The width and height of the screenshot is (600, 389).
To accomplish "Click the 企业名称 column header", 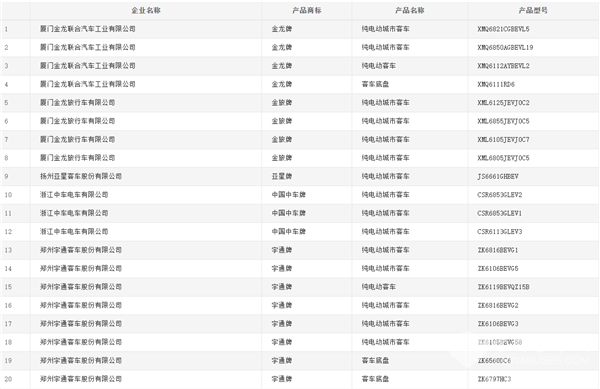I will pyautogui.click(x=146, y=10).
